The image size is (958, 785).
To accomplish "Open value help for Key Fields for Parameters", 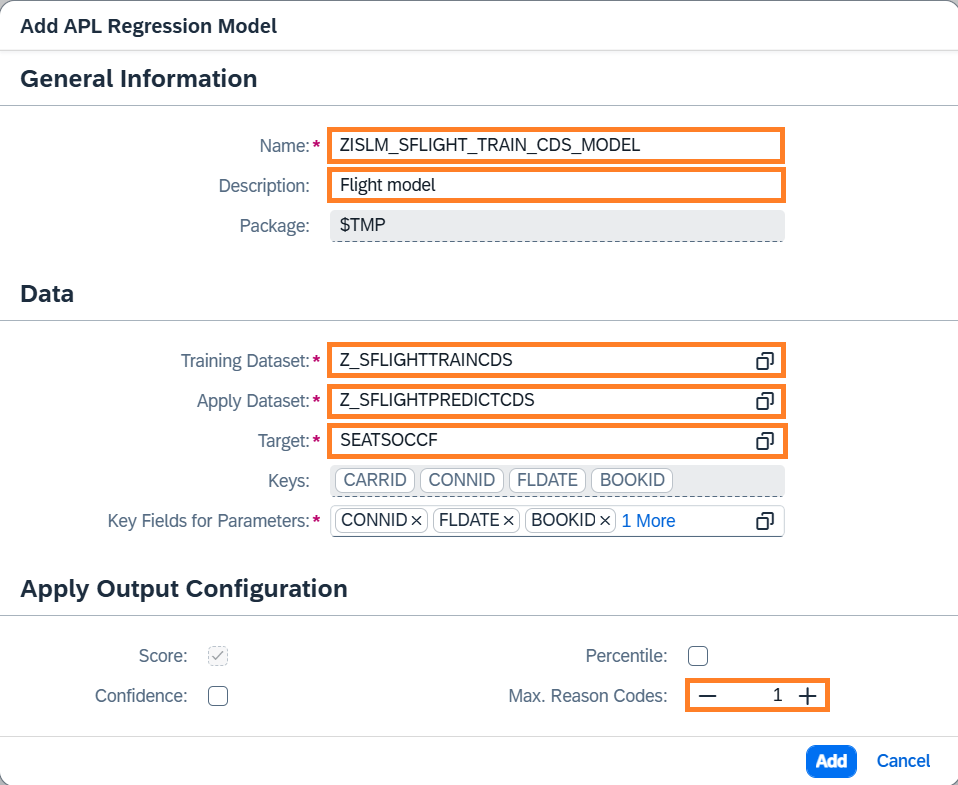I will point(764,521).
